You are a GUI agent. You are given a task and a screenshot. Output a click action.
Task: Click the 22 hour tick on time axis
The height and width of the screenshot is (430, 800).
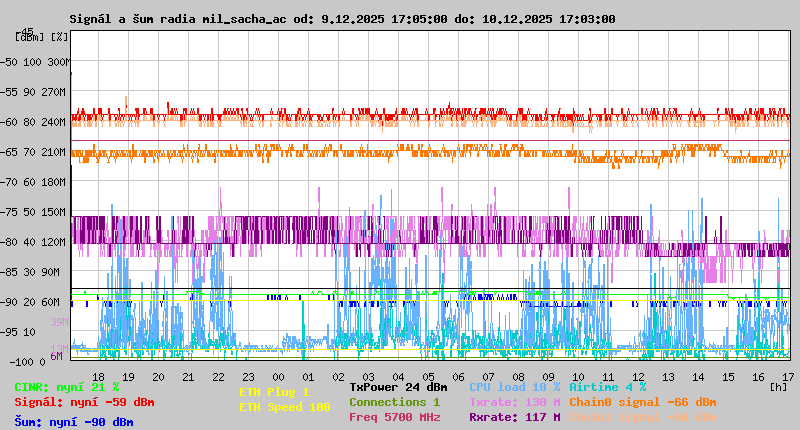click(x=218, y=376)
